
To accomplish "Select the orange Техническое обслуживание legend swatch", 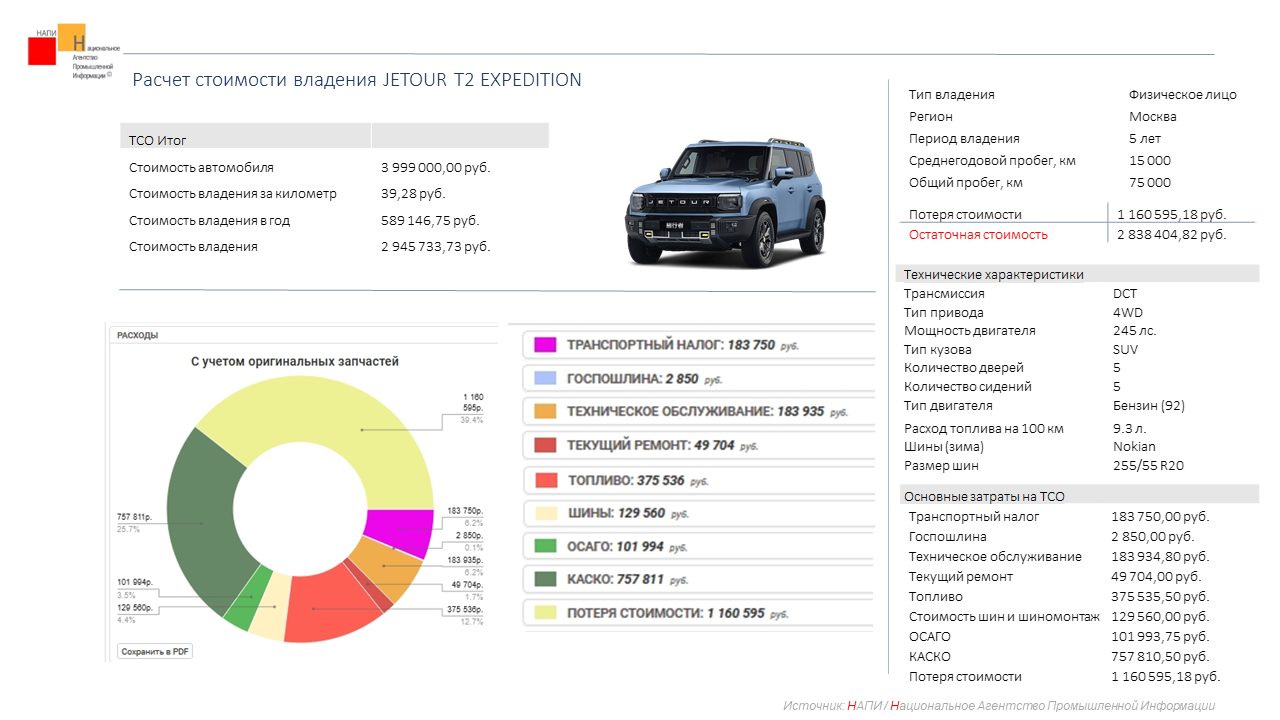I will click(544, 412).
